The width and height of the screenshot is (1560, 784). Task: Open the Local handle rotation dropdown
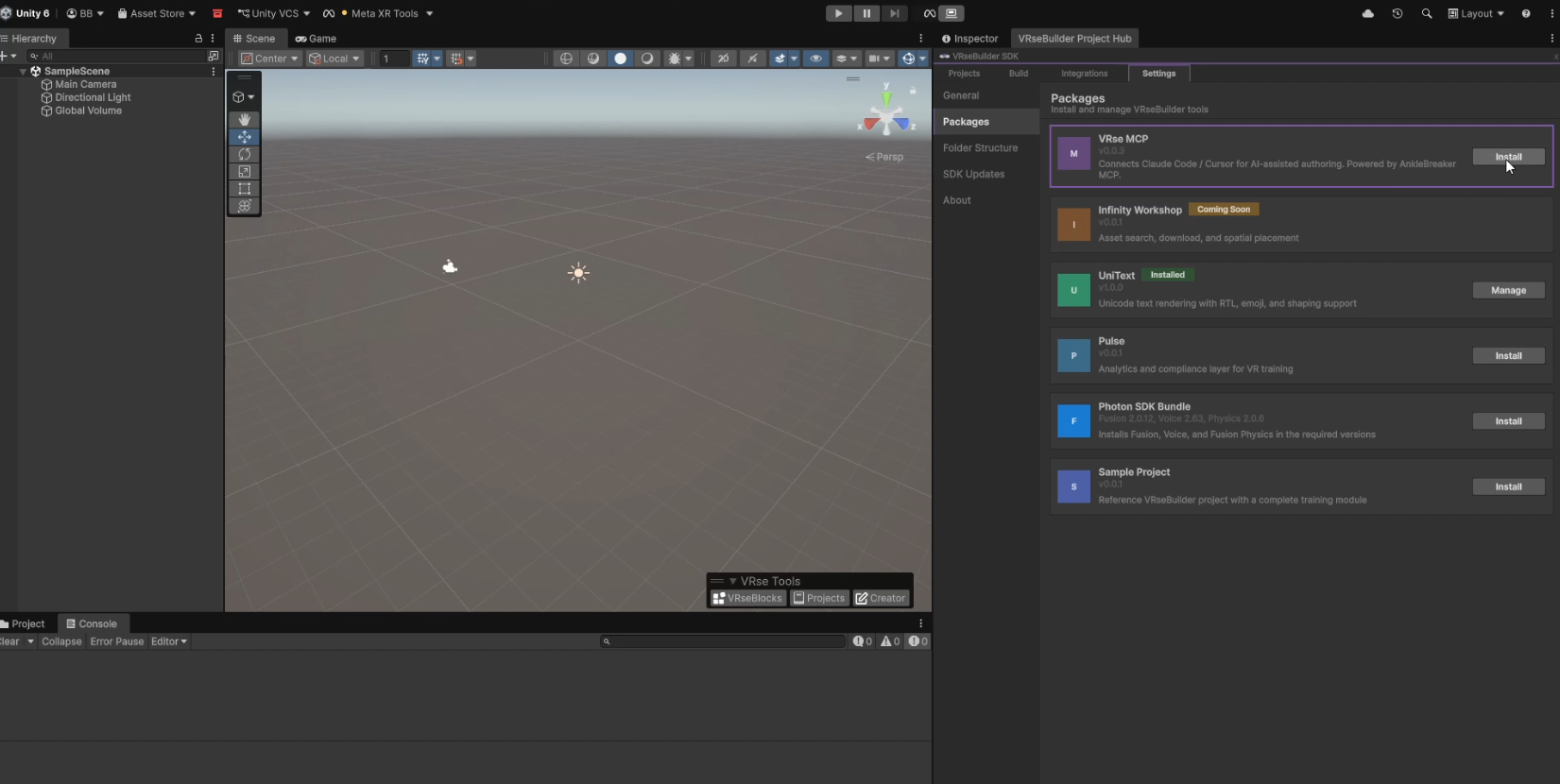(334, 59)
